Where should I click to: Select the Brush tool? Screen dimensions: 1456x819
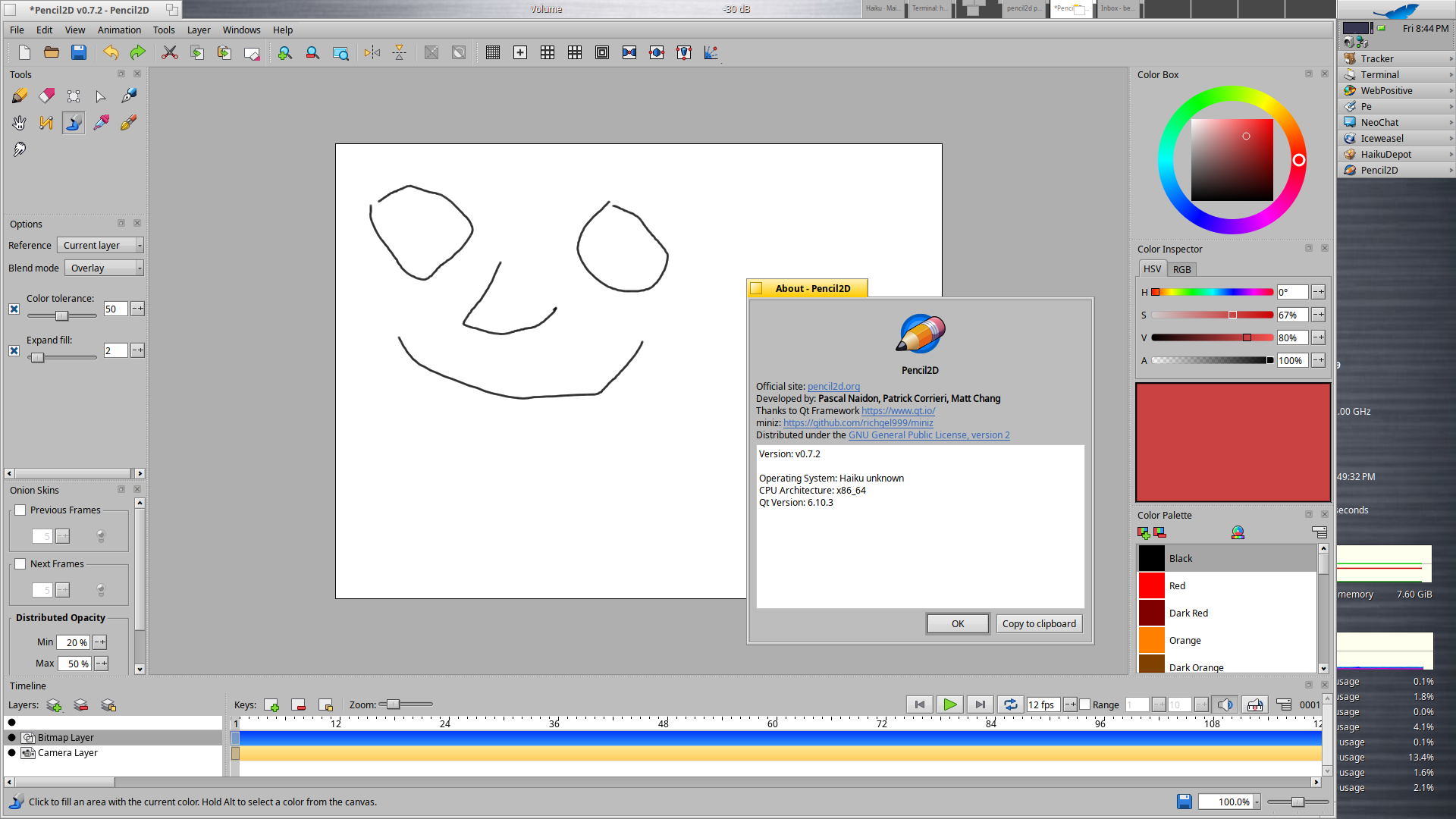coord(128,122)
